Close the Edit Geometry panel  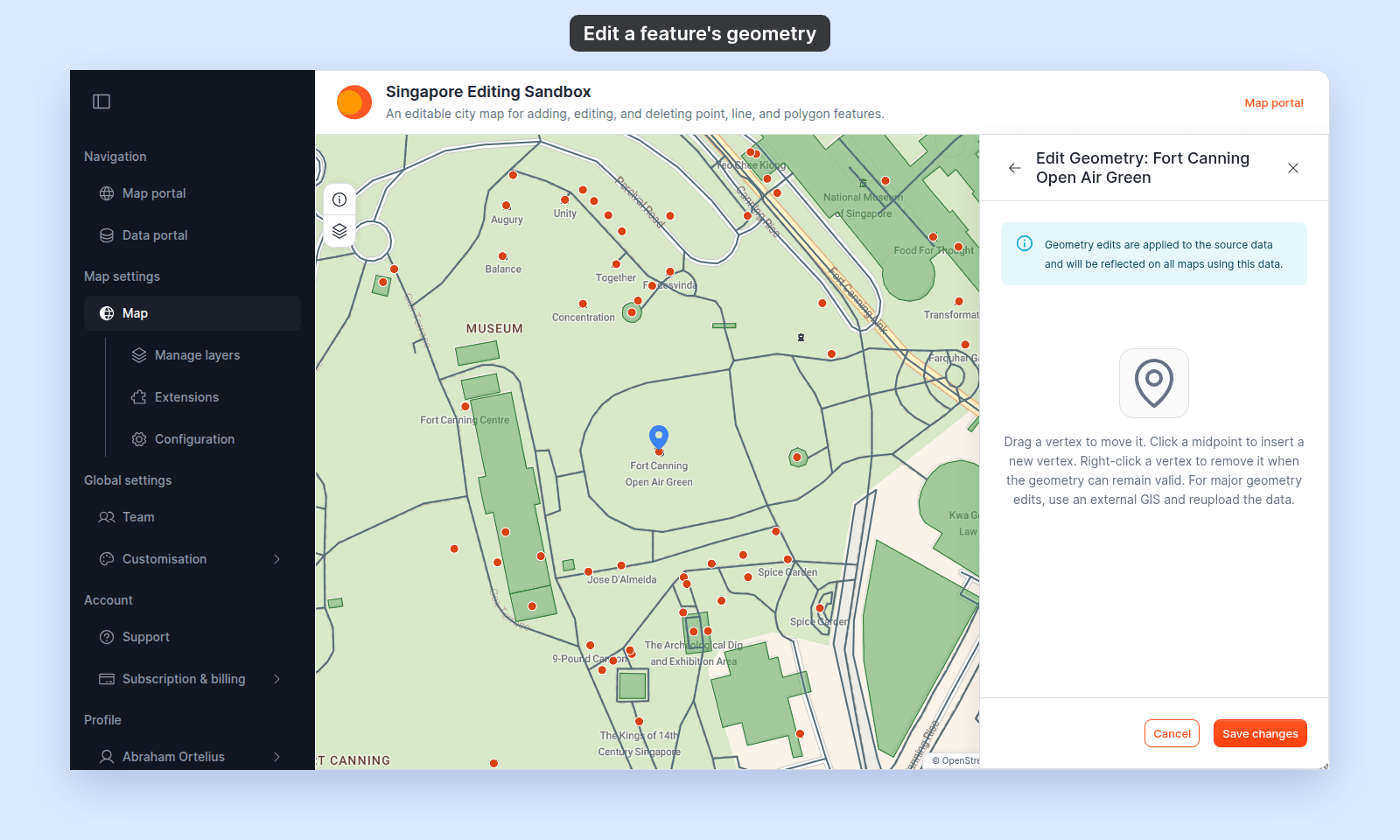coord(1293,168)
